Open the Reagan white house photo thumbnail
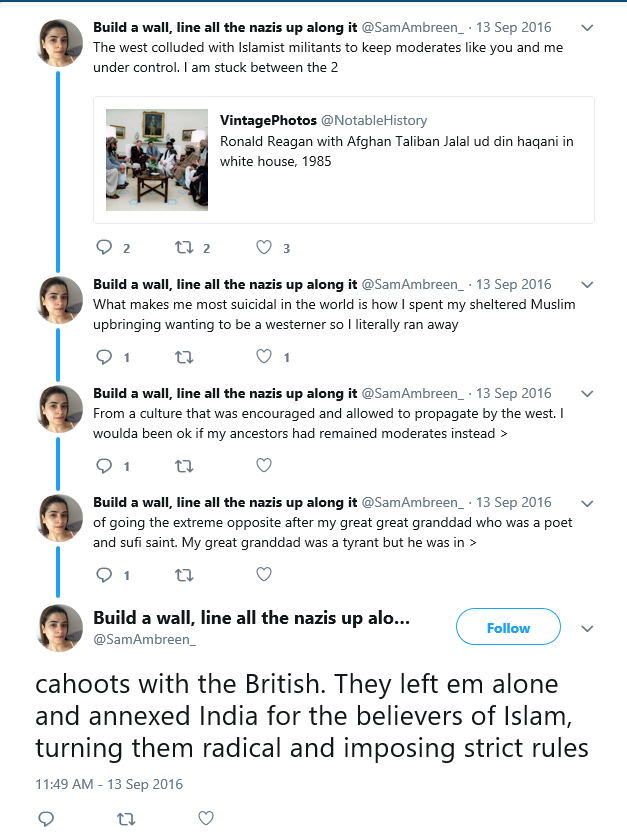 coord(157,160)
